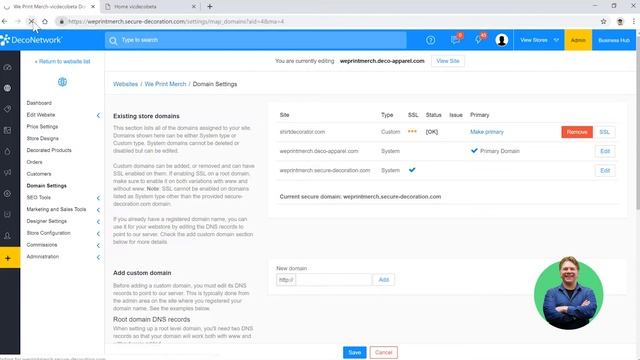Open Decorated Products in the sidebar
The width and height of the screenshot is (640, 360).
(49, 150)
